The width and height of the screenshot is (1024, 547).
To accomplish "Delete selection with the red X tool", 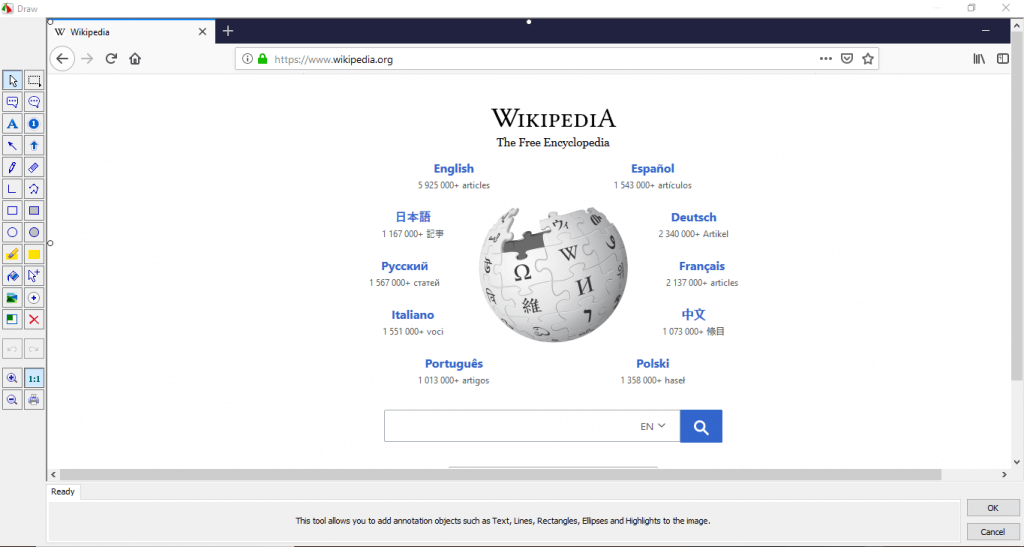I will click(34, 320).
